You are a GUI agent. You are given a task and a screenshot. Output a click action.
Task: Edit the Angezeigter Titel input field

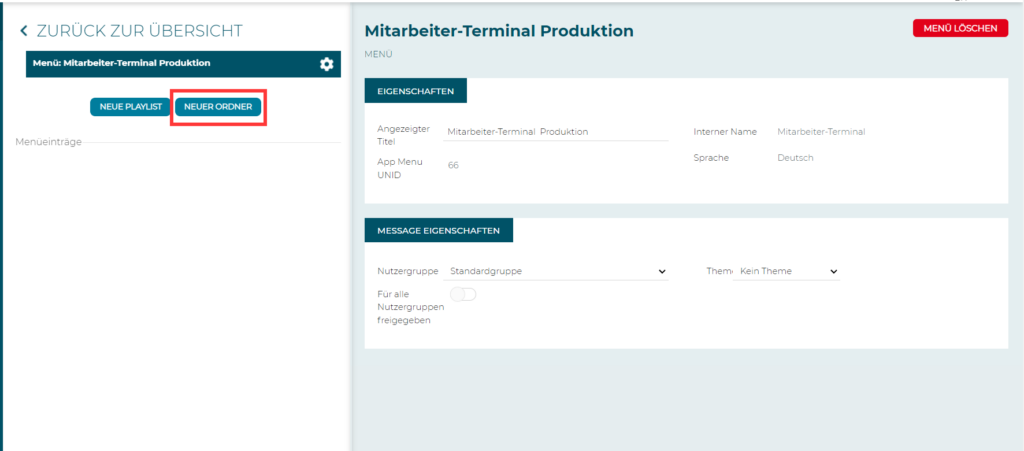click(556, 131)
